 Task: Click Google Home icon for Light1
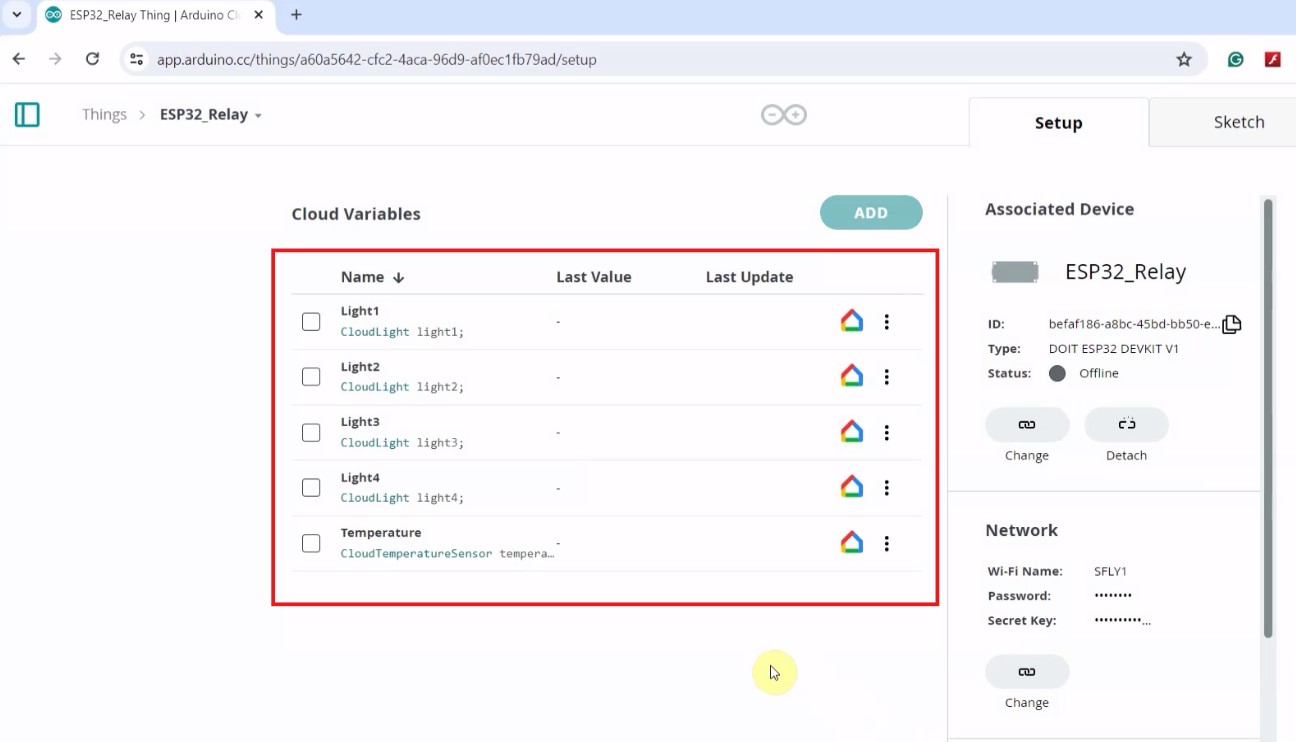click(x=851, y=321)
